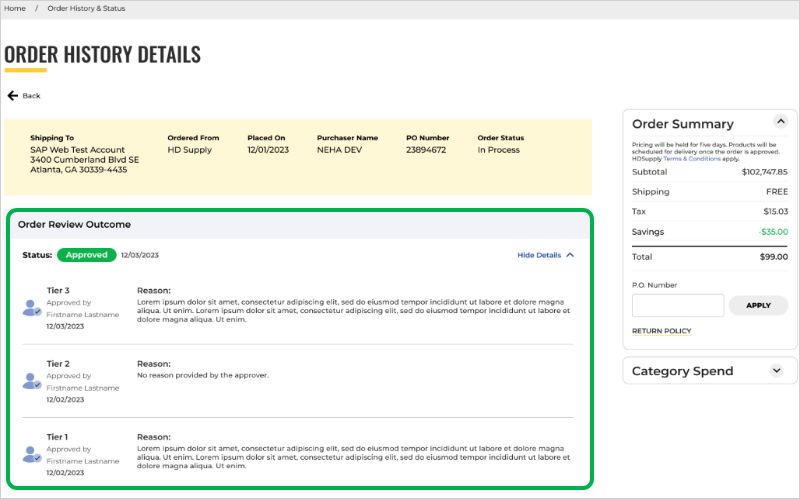Click the Order Review Outcome heading
This screenshot has height=499, width=800.
[x=74, y=224]
